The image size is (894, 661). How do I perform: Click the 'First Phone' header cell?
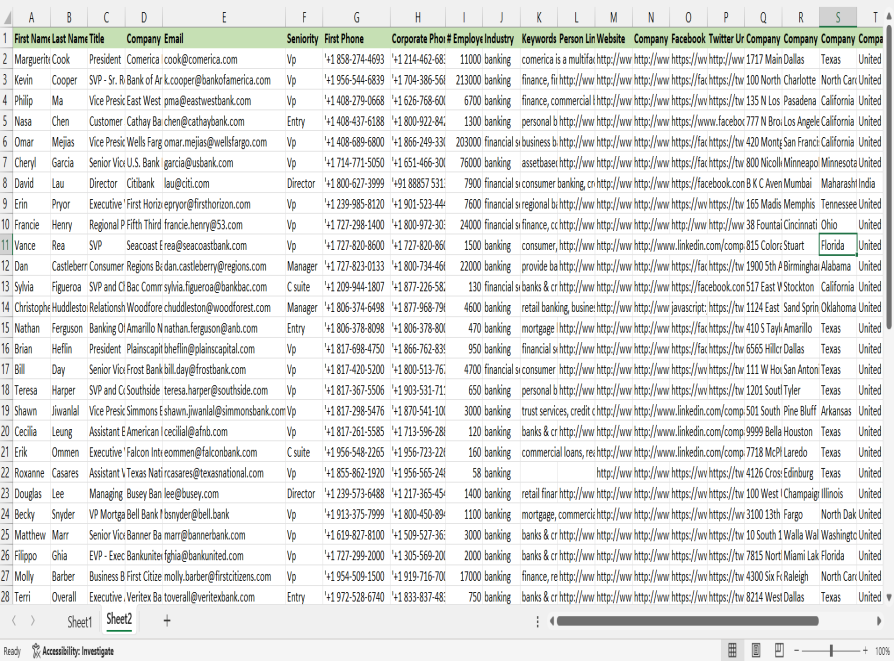(x=356, y=39)
